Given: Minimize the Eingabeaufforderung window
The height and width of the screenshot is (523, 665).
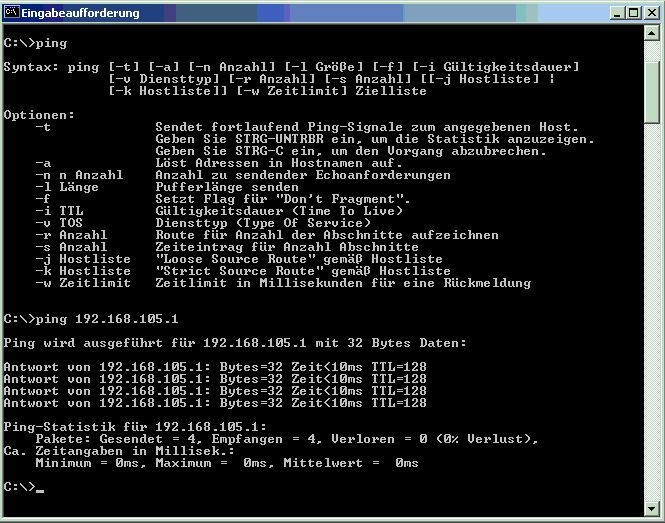Looking at the screenshot, I should 612,14.
